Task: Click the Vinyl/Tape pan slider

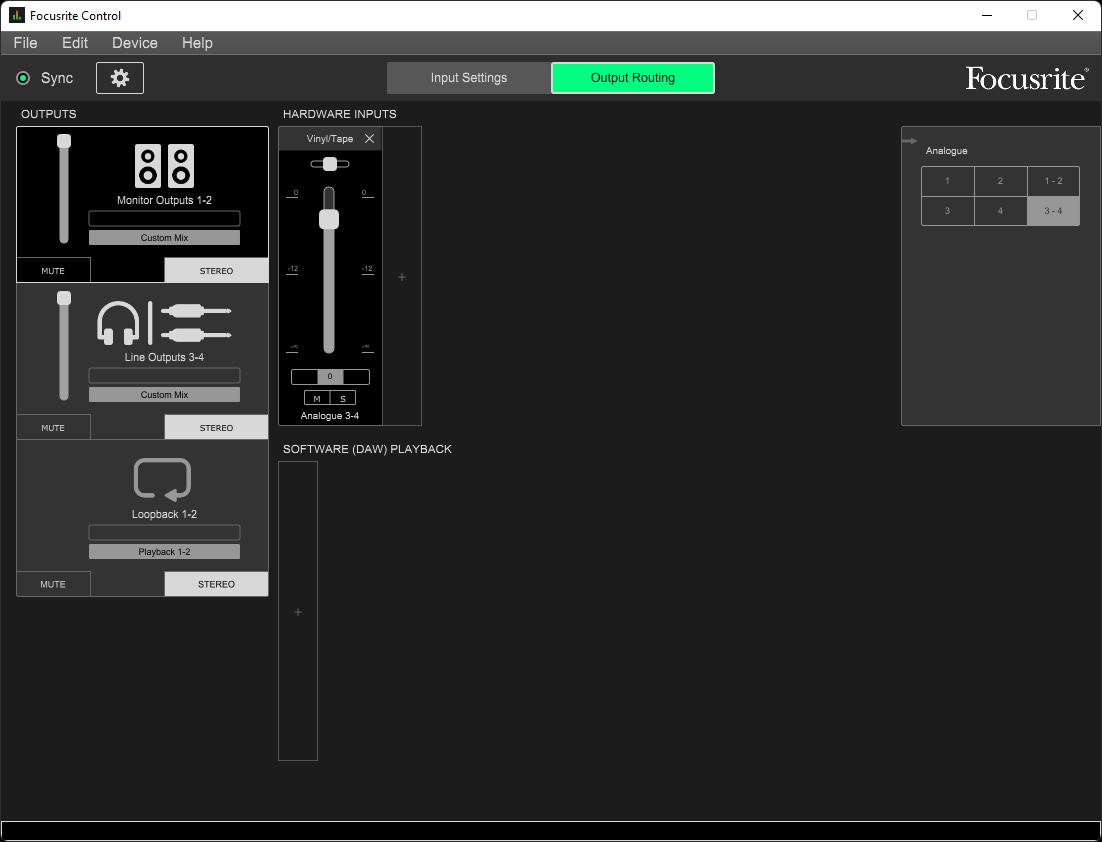Action: point(330,164)
